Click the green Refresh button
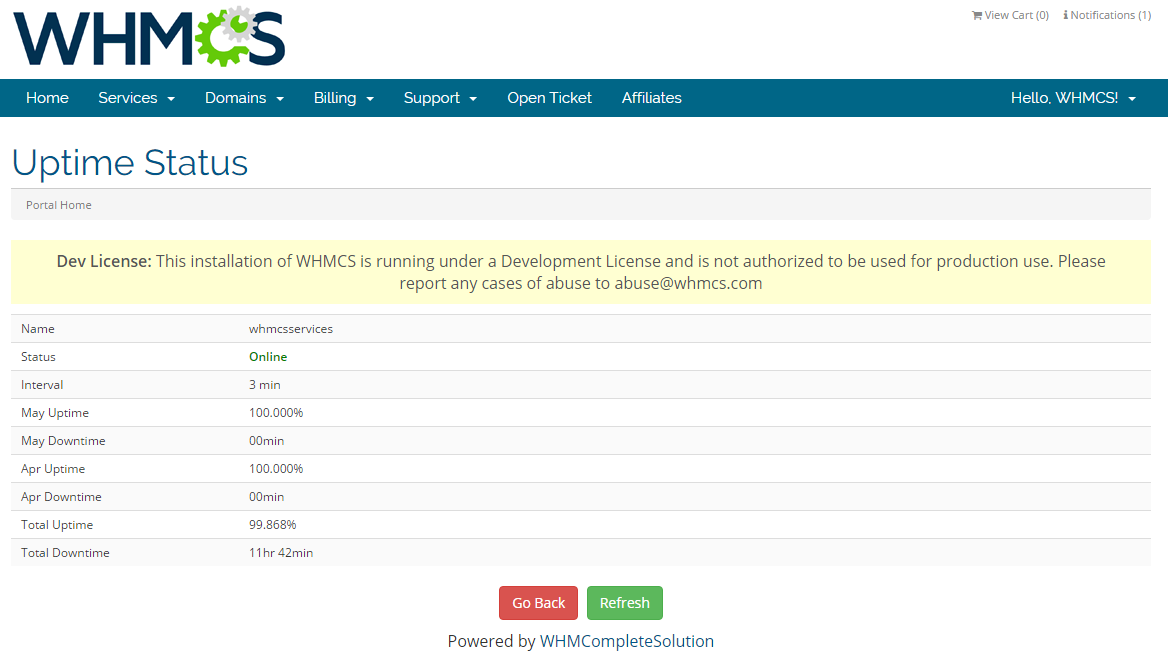The width and height of the screenshot is (1168, 662). pos(625,603)
